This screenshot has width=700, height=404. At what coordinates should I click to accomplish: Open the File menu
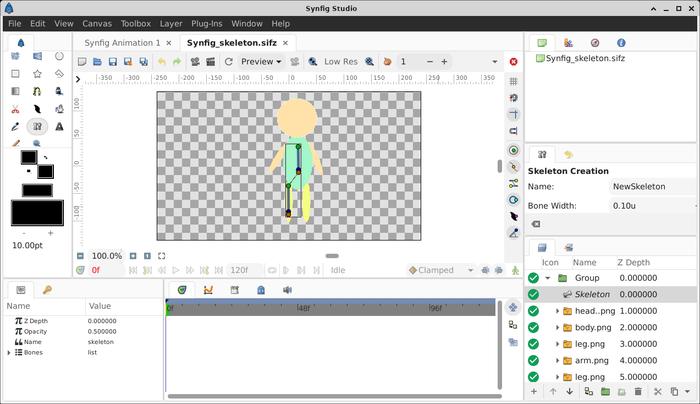[15, 24]
